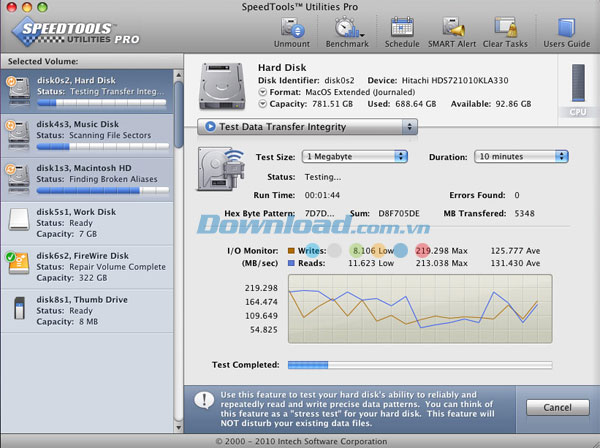Click the Available 92.86 GB value
The height and width of the screenshot is (448, 600).
tap(513, 104)
